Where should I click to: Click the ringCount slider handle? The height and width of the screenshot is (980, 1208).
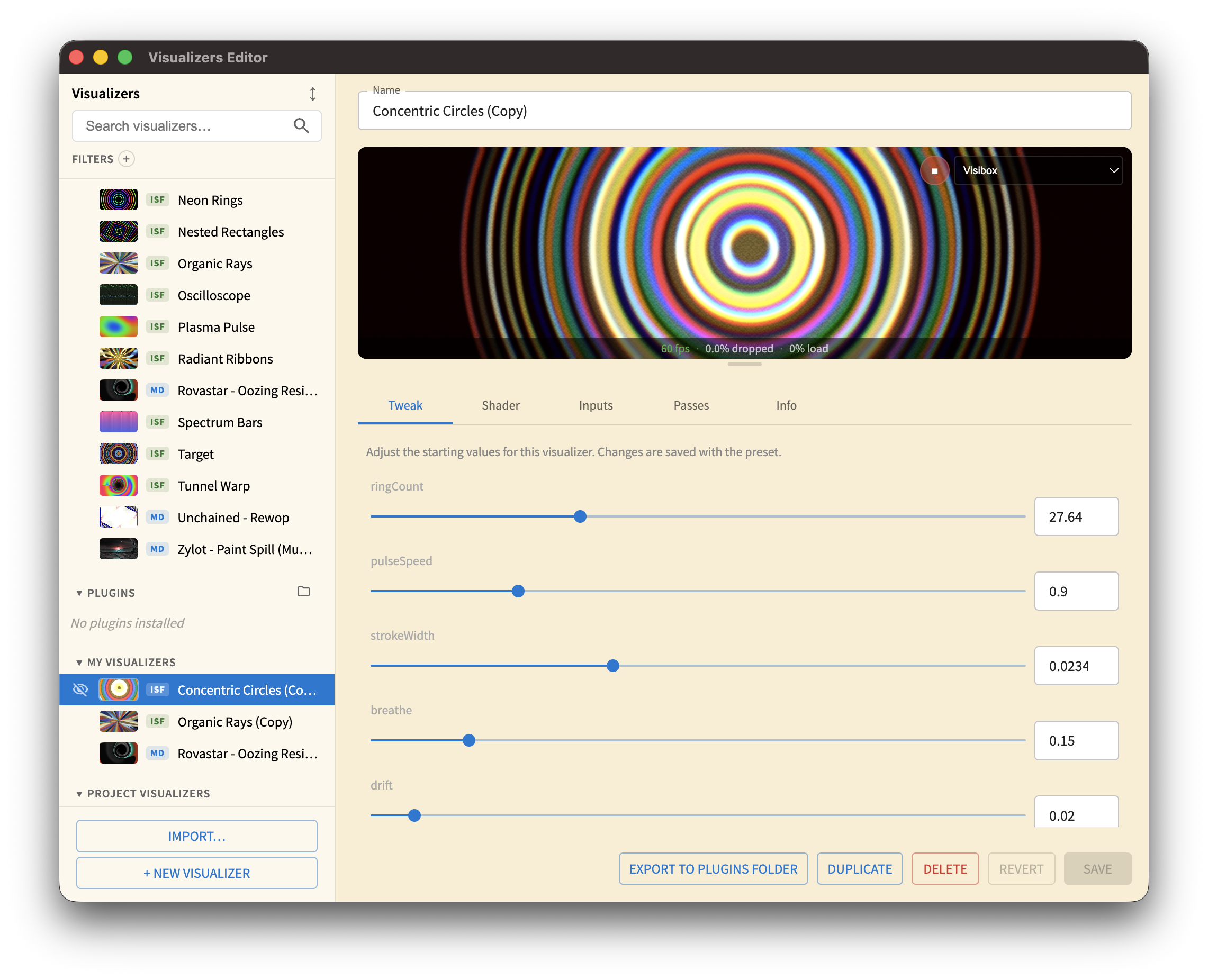pos(580,516)
